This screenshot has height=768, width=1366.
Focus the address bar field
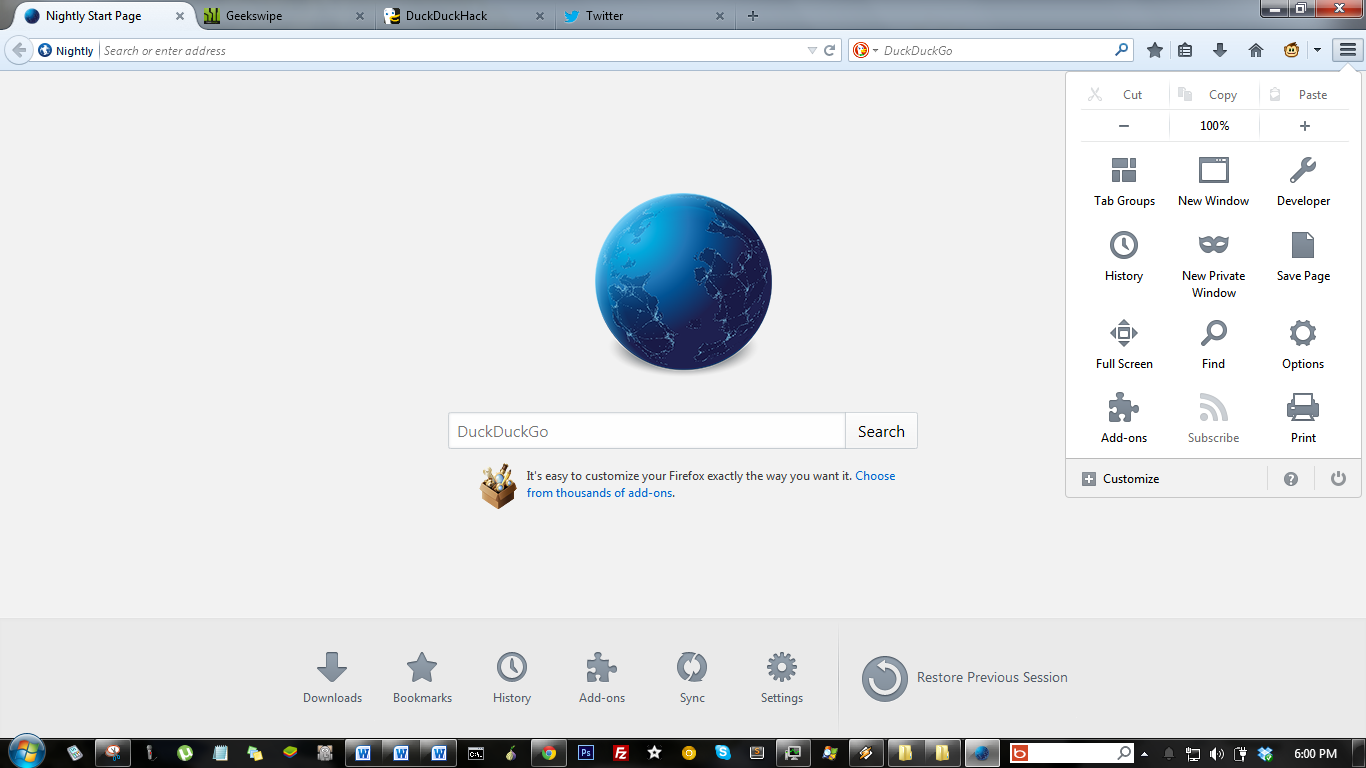pyautogui.click(x=453, y=50)
